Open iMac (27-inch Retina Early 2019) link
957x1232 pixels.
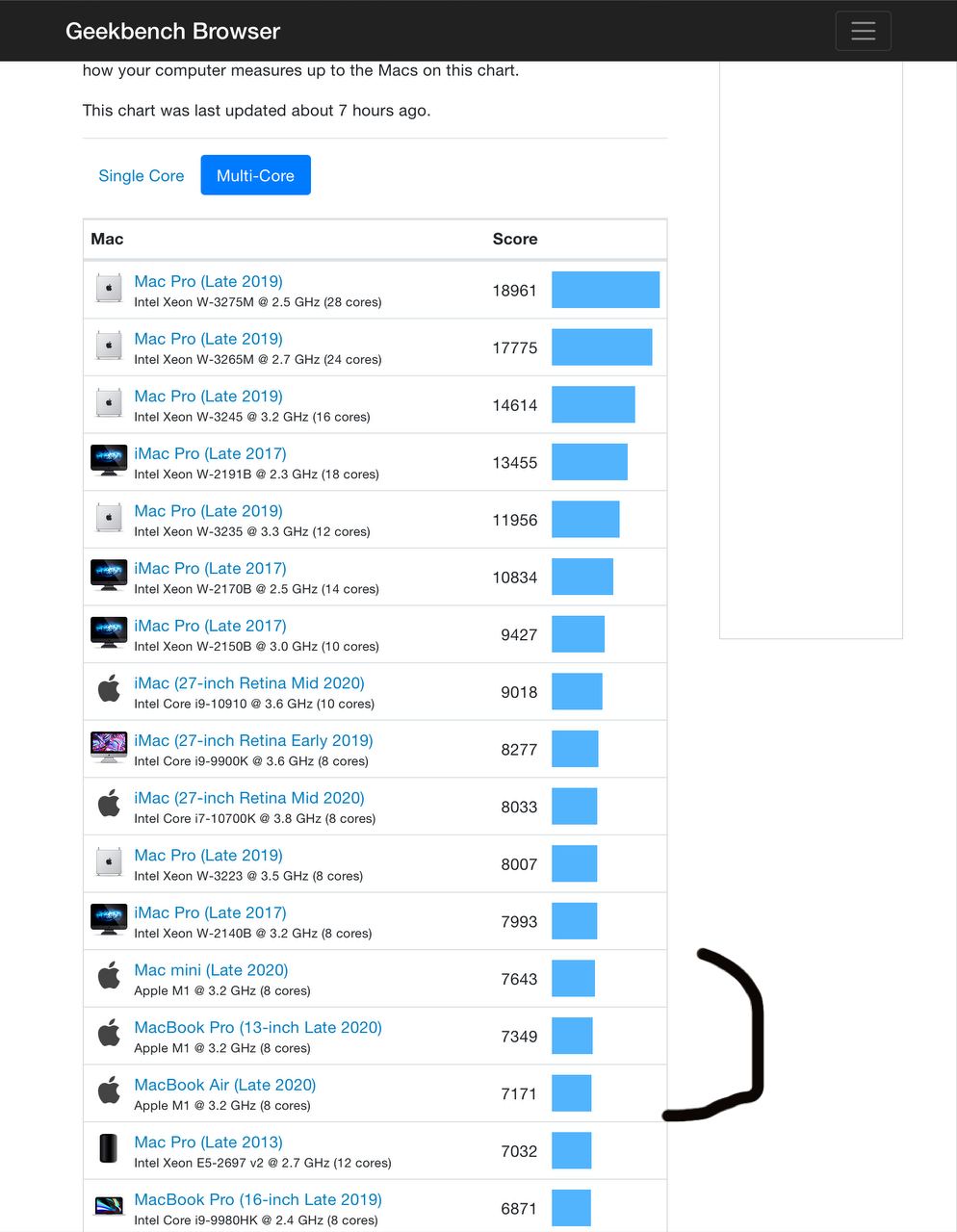[x=253, y=740]
